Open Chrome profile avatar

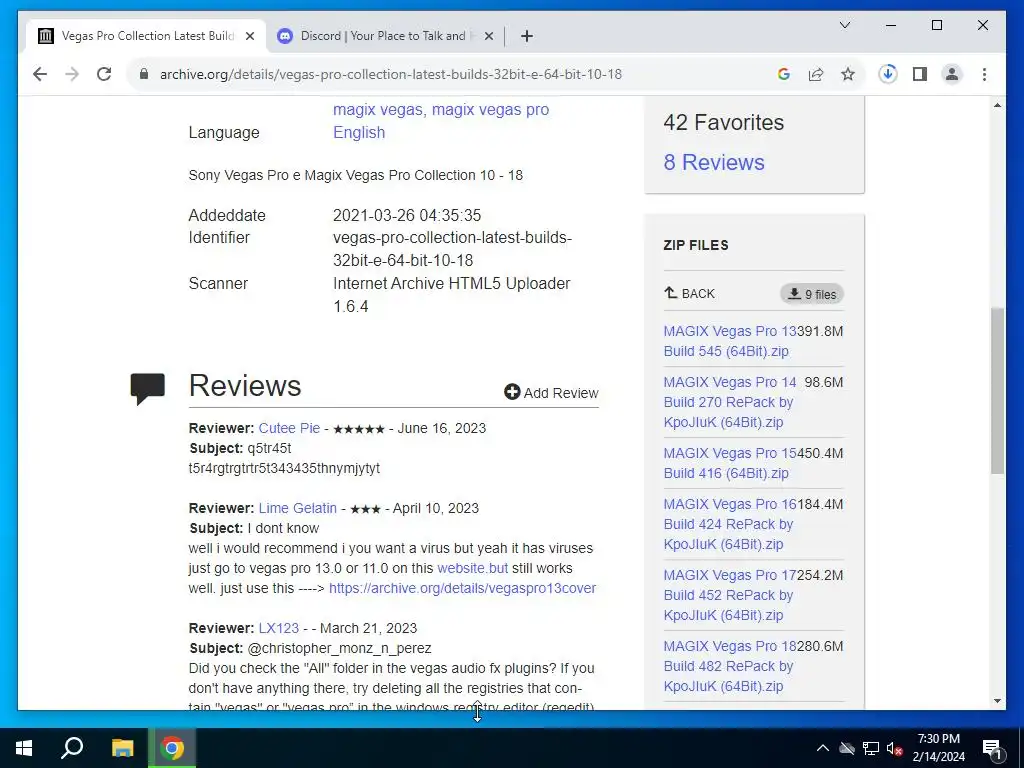[952, 74]
